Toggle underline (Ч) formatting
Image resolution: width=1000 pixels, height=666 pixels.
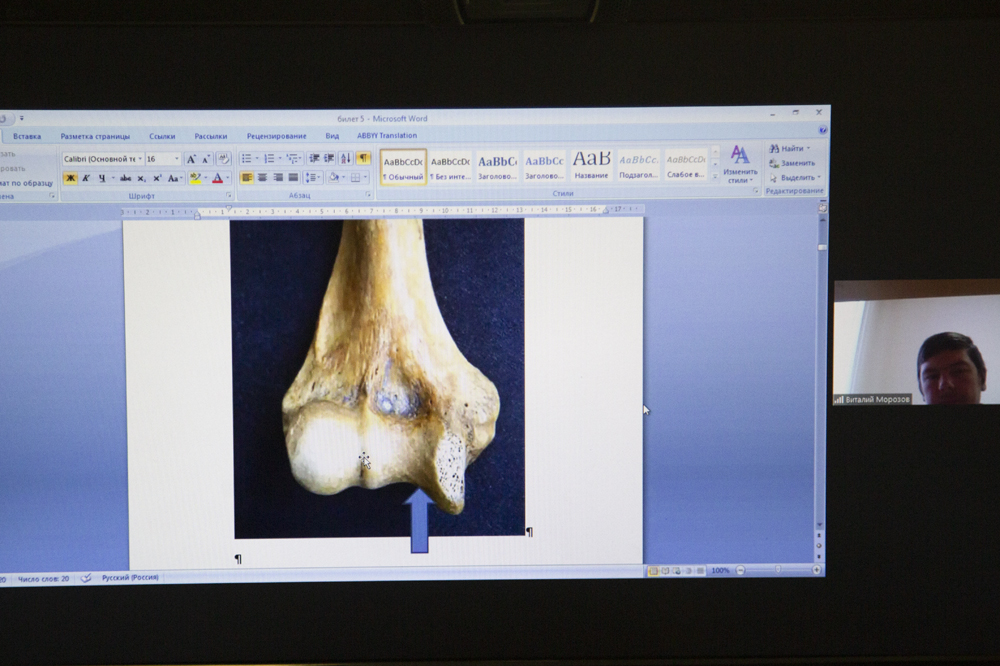[x=101, y=179]
